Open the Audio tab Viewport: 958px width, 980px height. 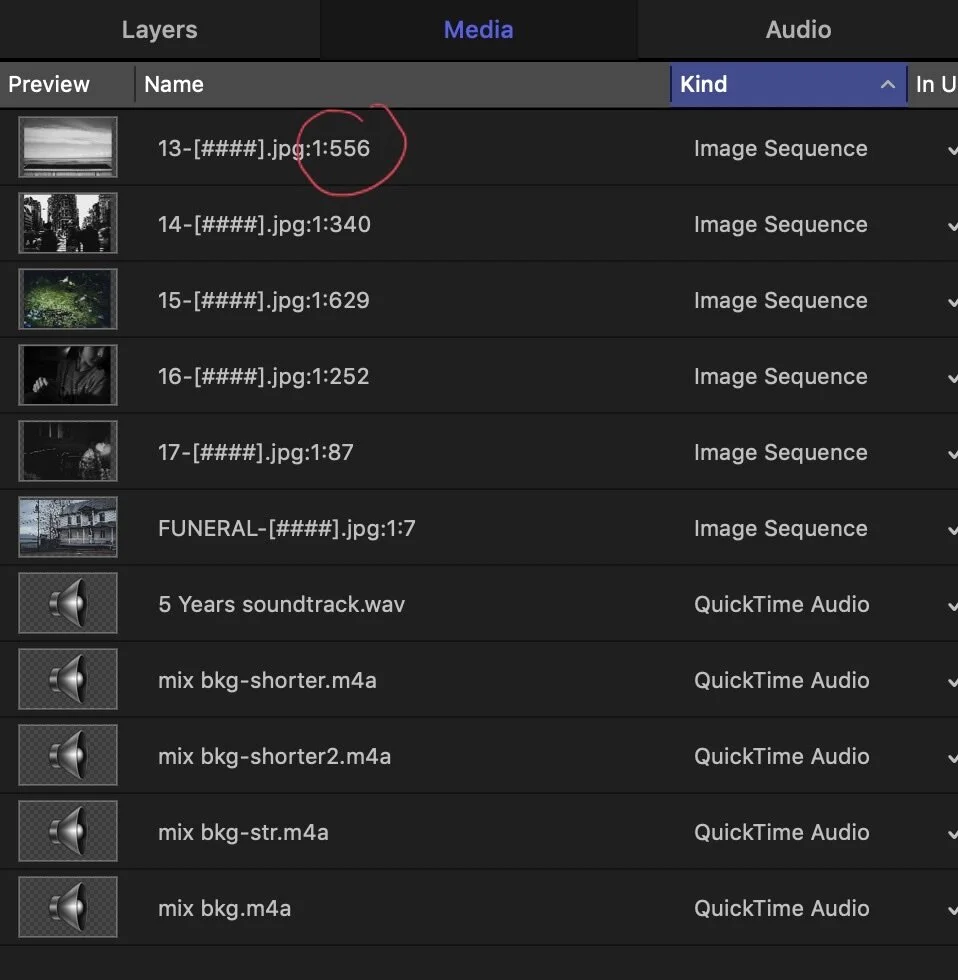798,29
